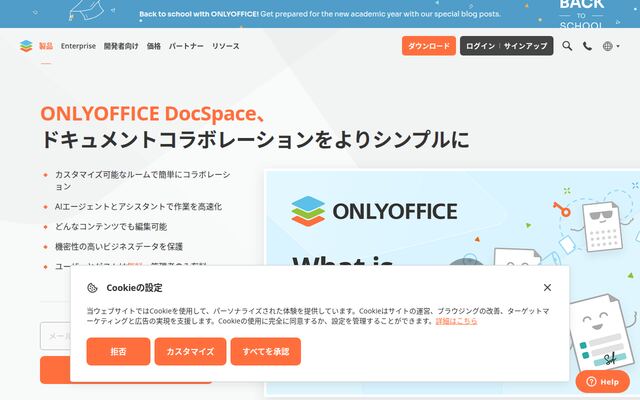Click the AIエージェントとアシスタント bullet text
The height and width of the screenshot is (400, 640).
pos(138,207)
